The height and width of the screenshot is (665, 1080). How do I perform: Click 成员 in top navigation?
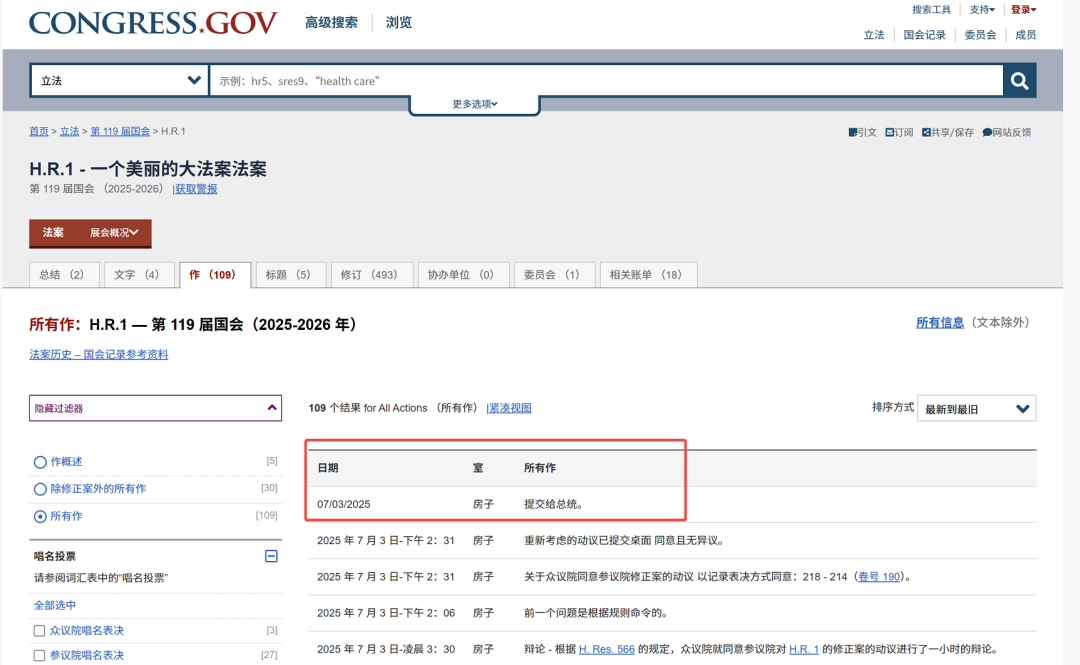[x=1026, y=35]
